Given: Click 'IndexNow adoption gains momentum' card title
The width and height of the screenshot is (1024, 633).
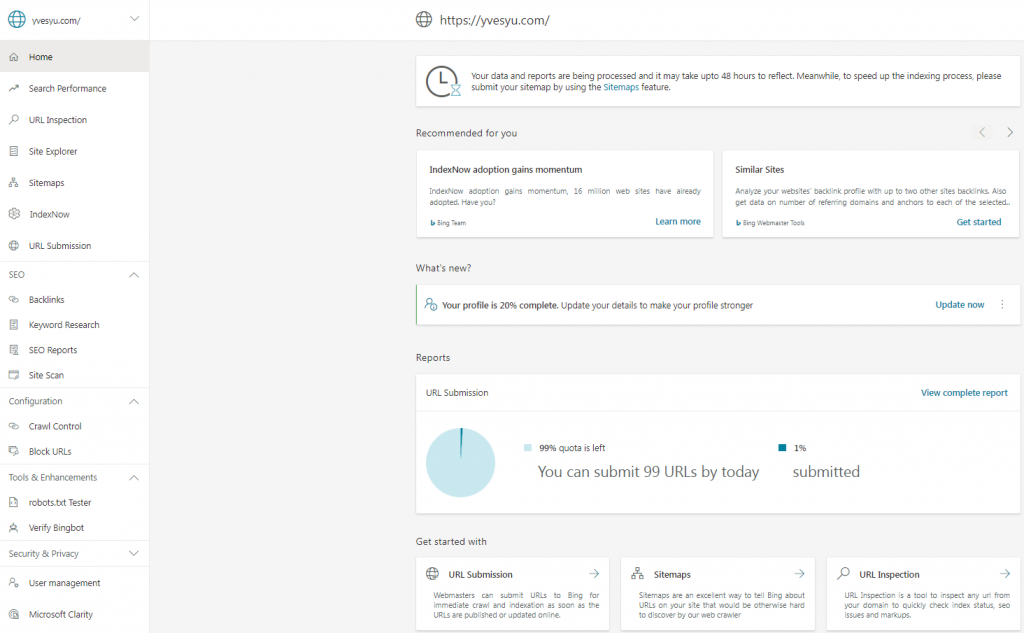Looking at the screenshot, I should pos(505,169).
